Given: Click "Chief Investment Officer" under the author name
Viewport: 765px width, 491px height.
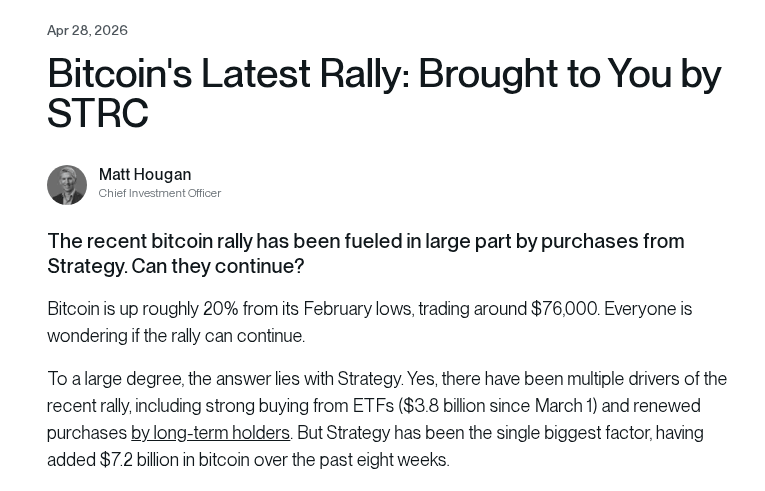Looking at the screenshot, I should pos(160,193).
